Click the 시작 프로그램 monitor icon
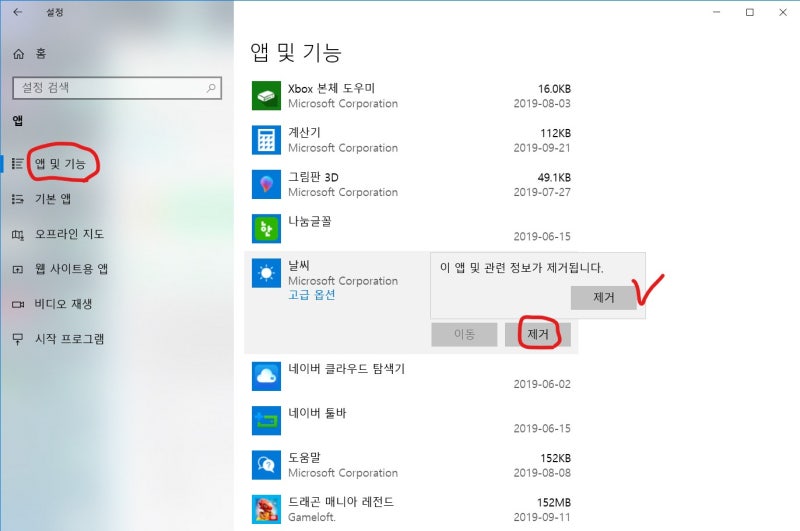The image size is (800, 531). [18, 339]
